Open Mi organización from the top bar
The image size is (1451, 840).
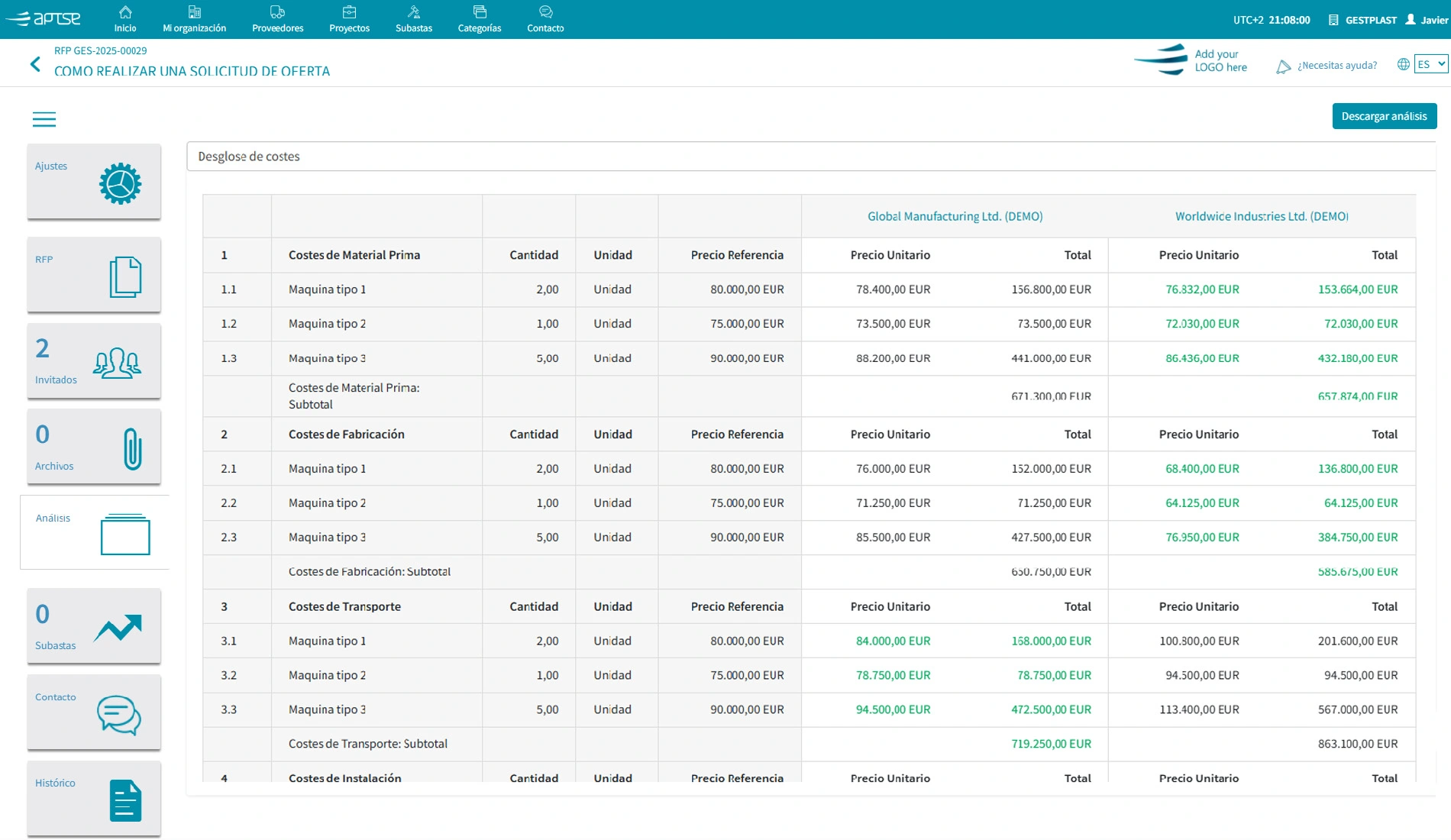(194, 19)
